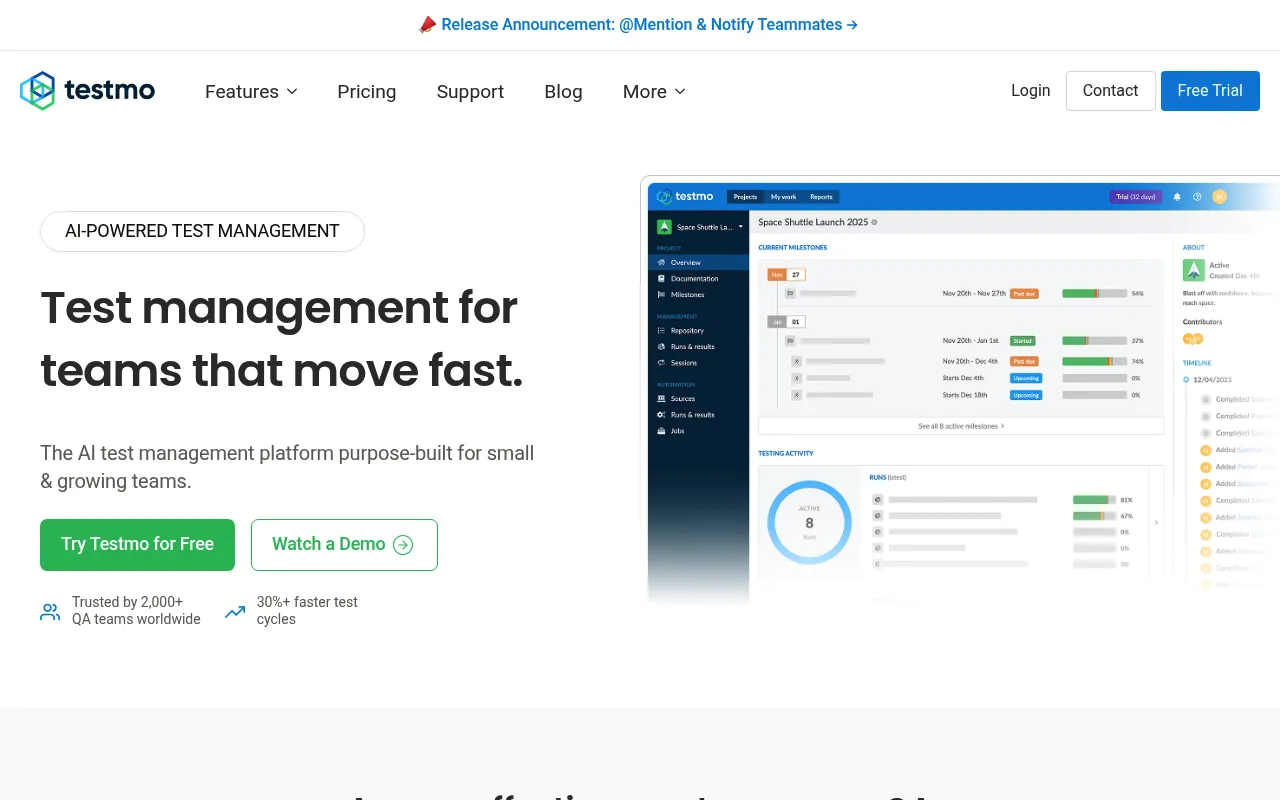
Task: Click the info icon next to Space Shuttle Launch 2025
Action: coord(874,222)
